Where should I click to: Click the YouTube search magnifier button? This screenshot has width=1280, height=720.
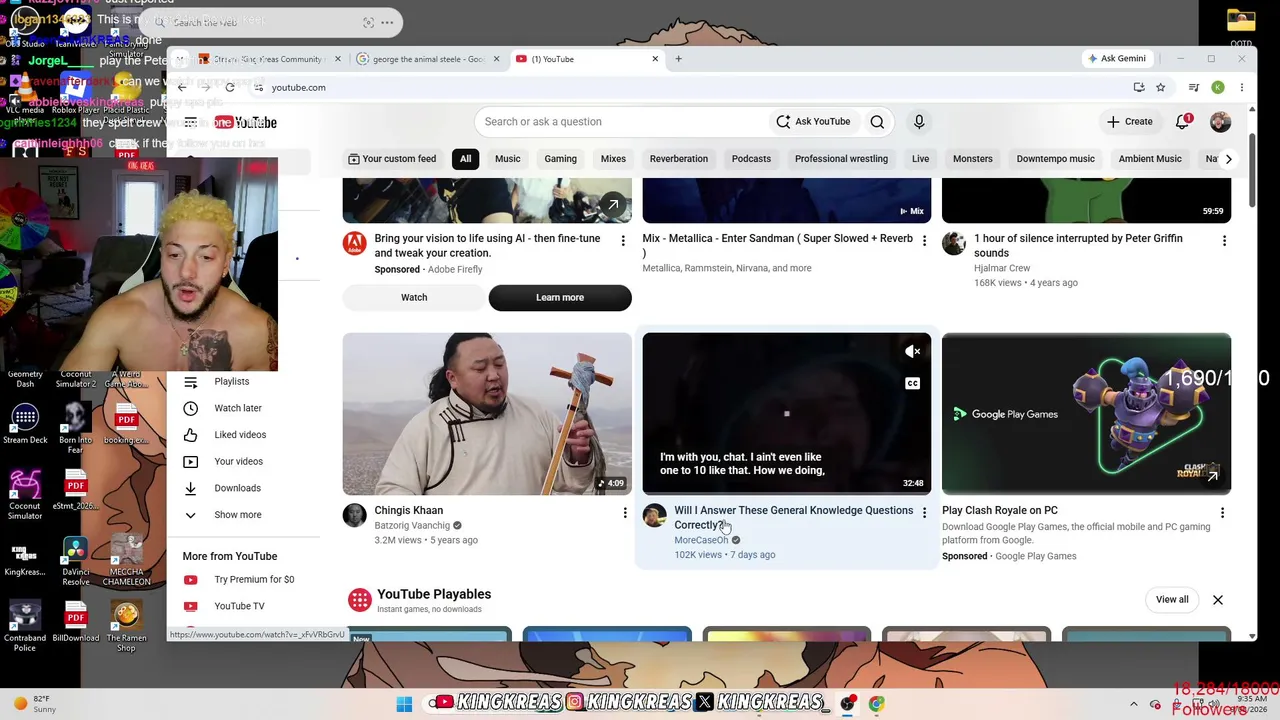[x=877, y=122]
